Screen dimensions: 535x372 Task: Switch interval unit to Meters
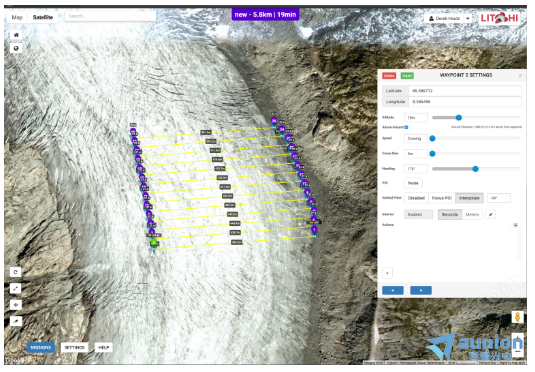pos(472,215)
